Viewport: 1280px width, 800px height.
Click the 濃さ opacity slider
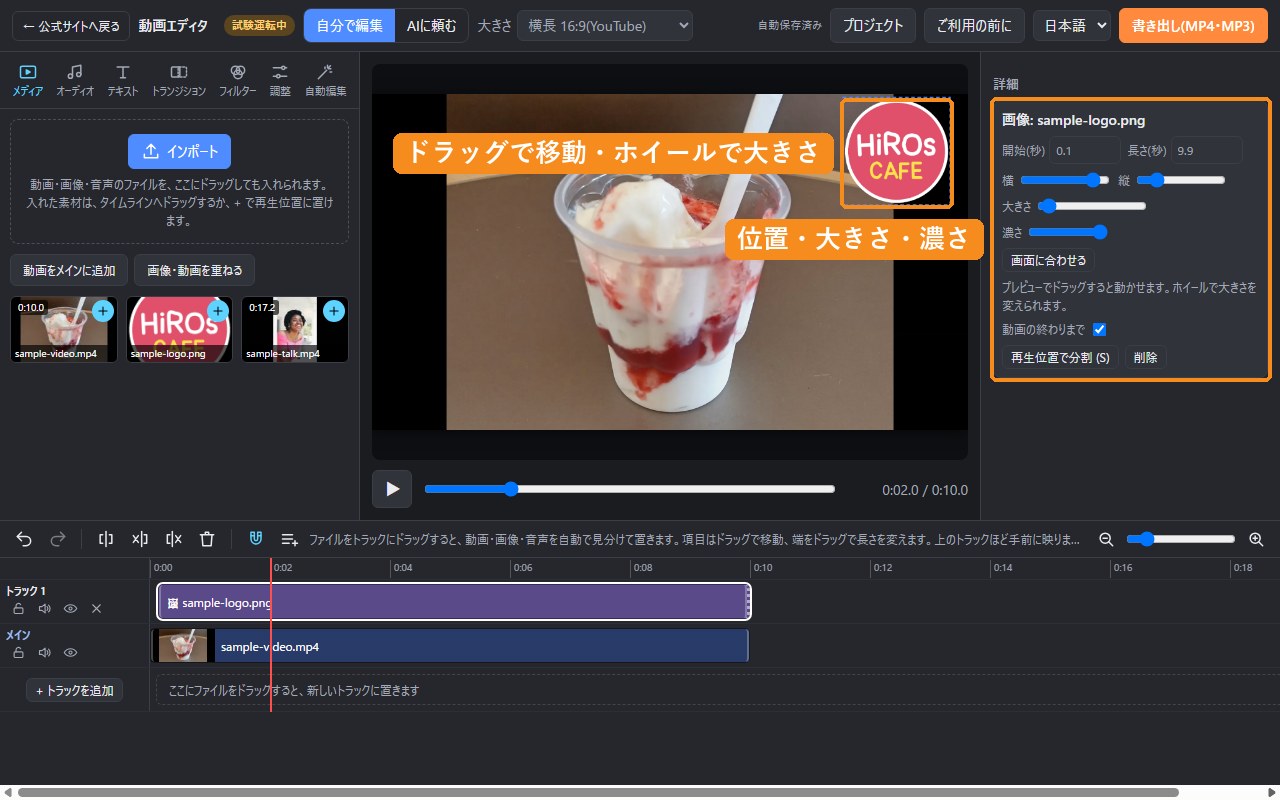[1068, 232]
